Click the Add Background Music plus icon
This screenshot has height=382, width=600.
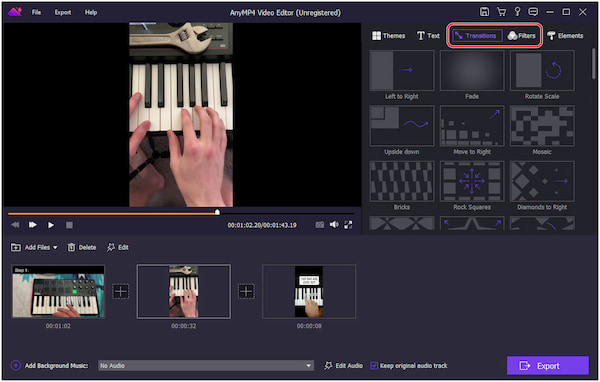pos(16,366)
